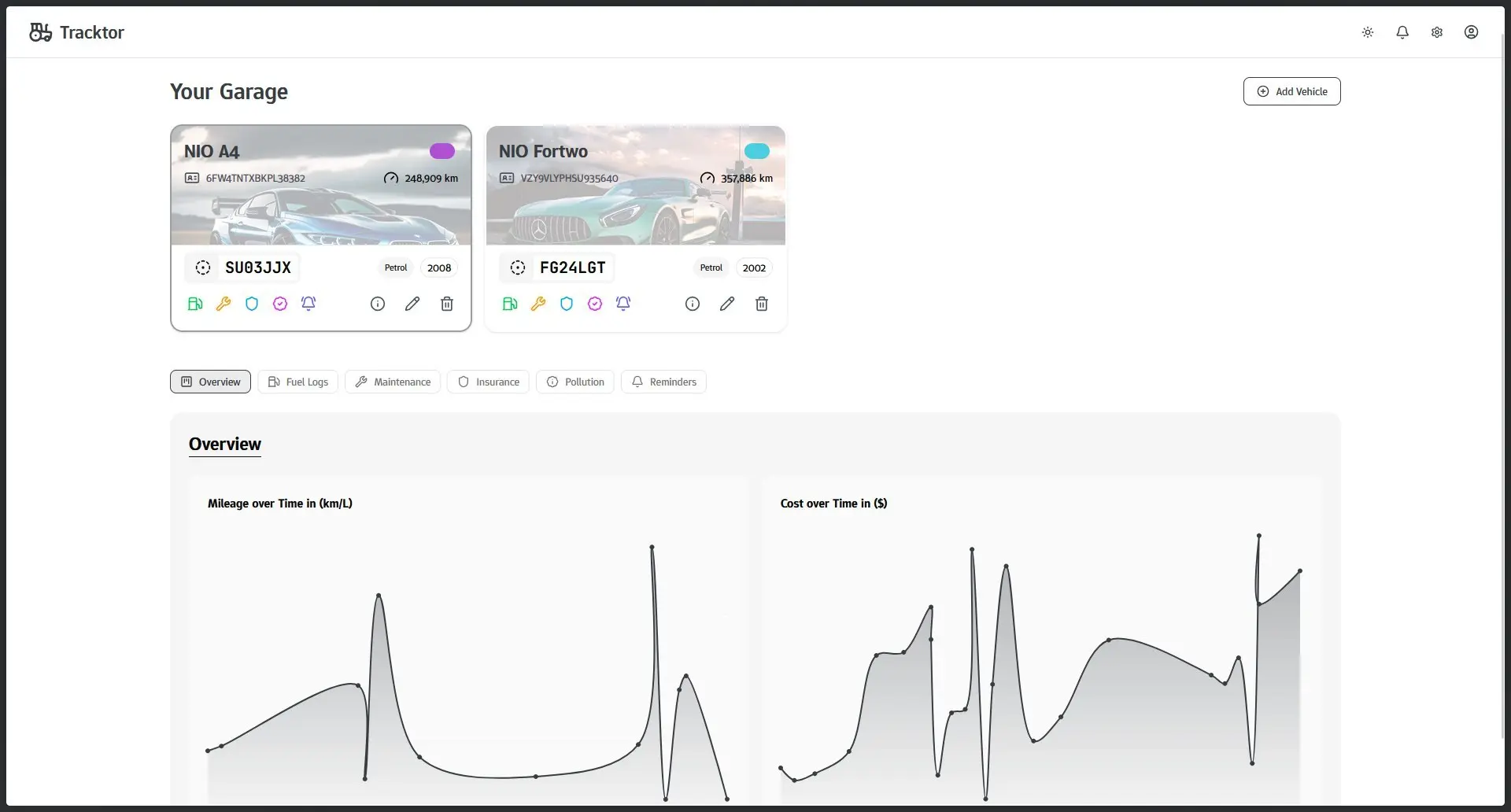Click the Overview section heading

click(225, 445)
